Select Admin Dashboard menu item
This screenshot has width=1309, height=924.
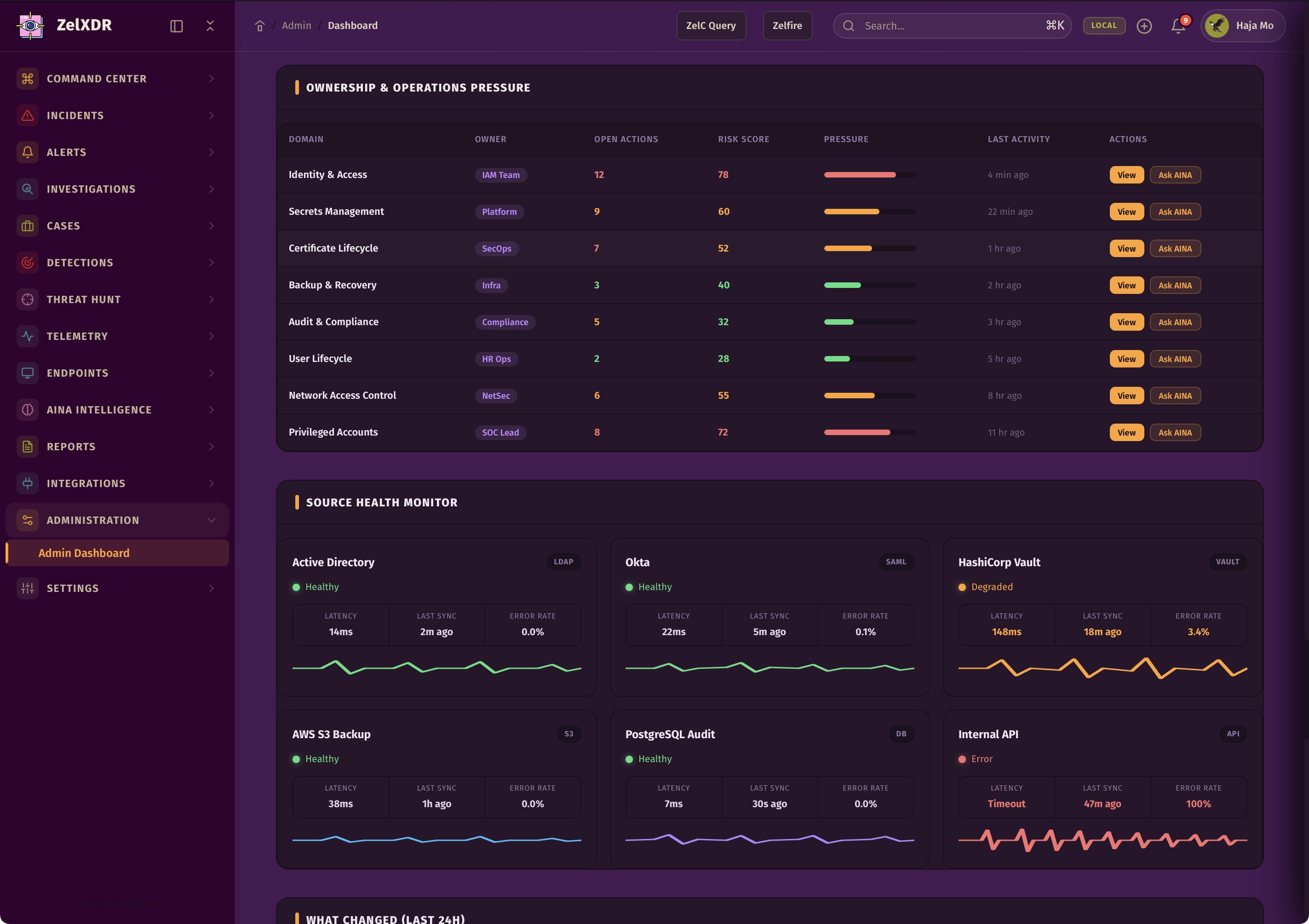coord(84,553)
